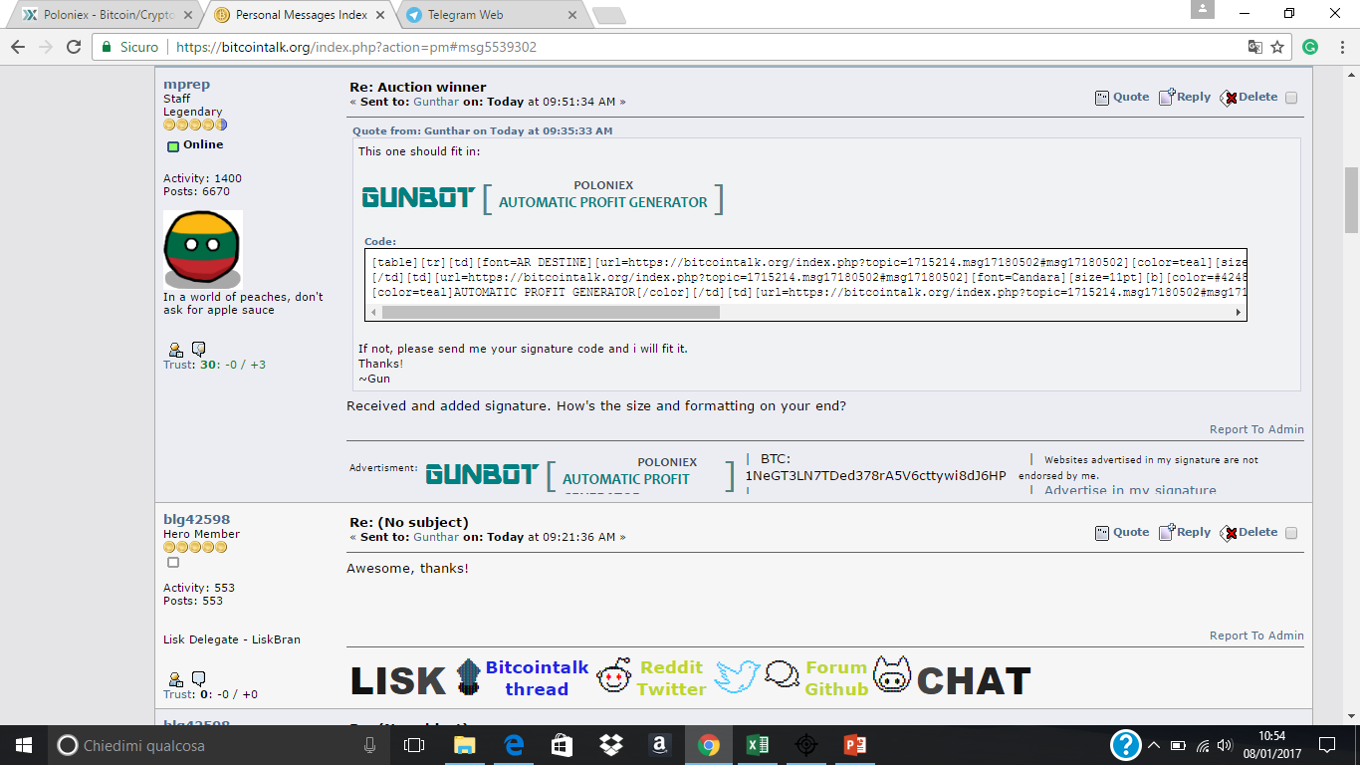Click the GUNBOT logo in mprep's signature
This screenshot has width=1360, height=765.
point(482,474)
